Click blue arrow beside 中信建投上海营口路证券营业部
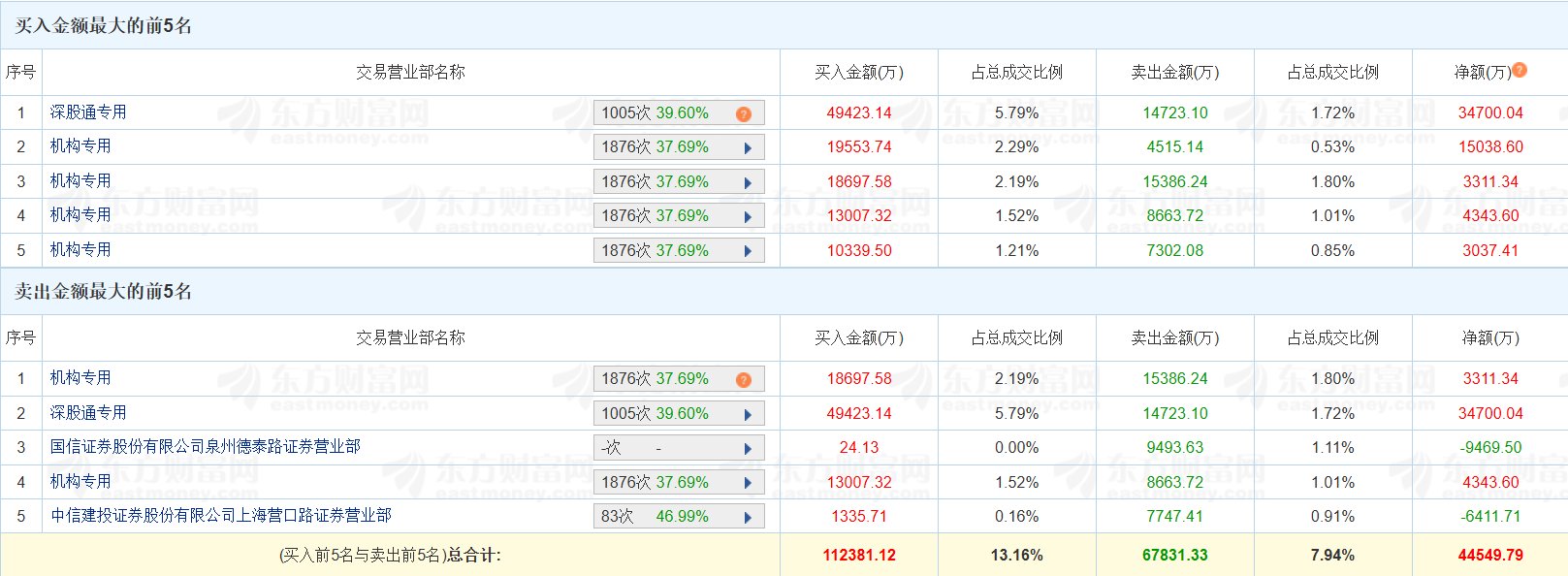The height and width of the screenshot is (576, 1568). click(x=748, y=518)
